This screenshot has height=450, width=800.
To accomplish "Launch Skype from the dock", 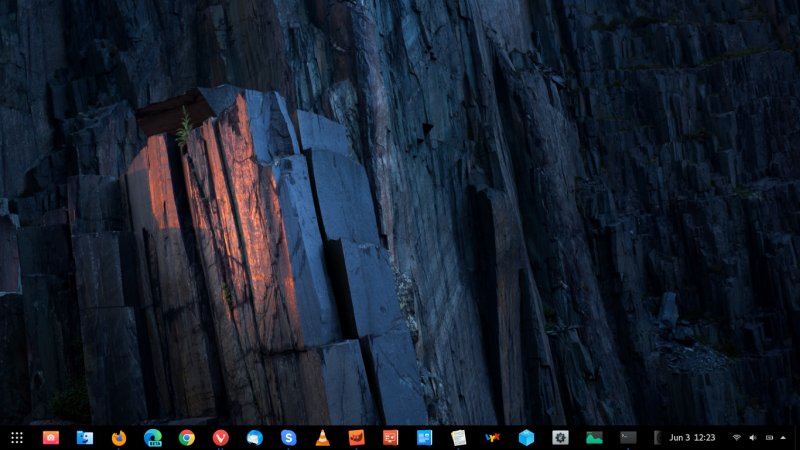I will point(288,438).
